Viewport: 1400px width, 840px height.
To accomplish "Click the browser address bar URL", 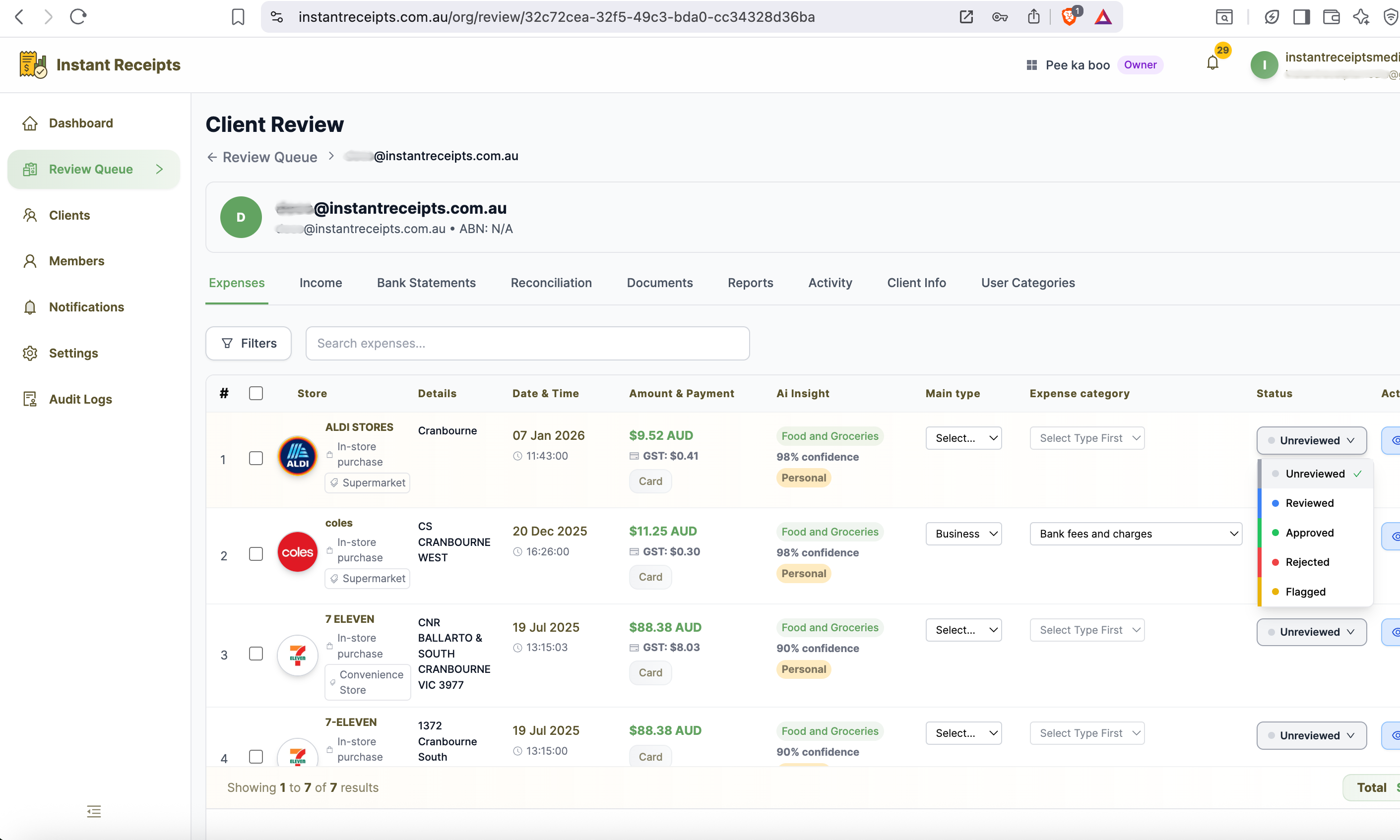I will 557,17.
